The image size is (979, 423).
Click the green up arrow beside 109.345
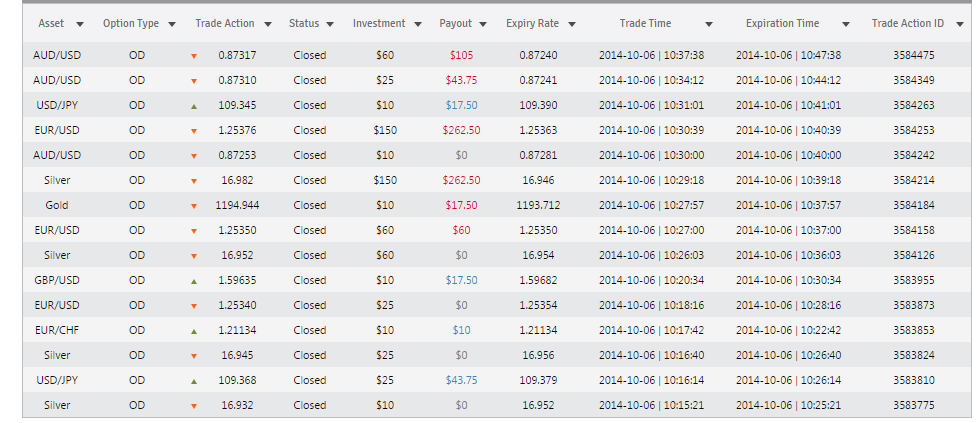(x=194, y=106)
